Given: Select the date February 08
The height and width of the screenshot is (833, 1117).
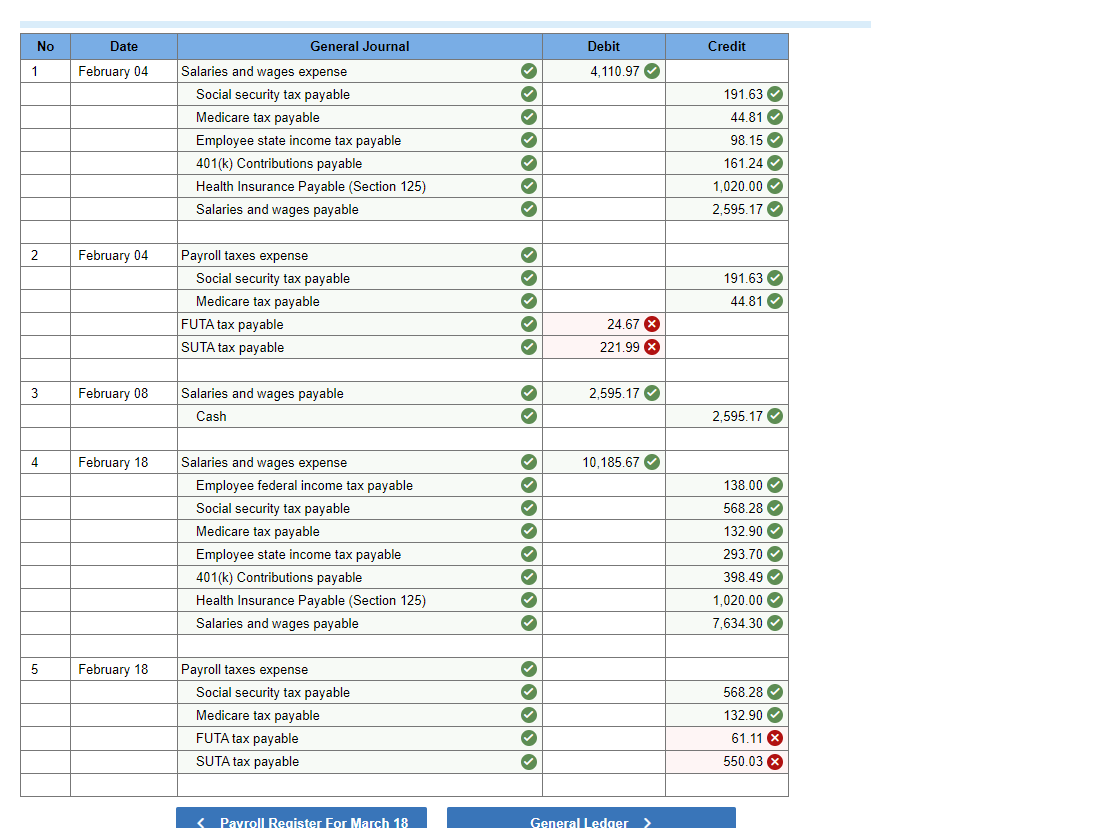Looking at the screenshot, I should [113, 393].
